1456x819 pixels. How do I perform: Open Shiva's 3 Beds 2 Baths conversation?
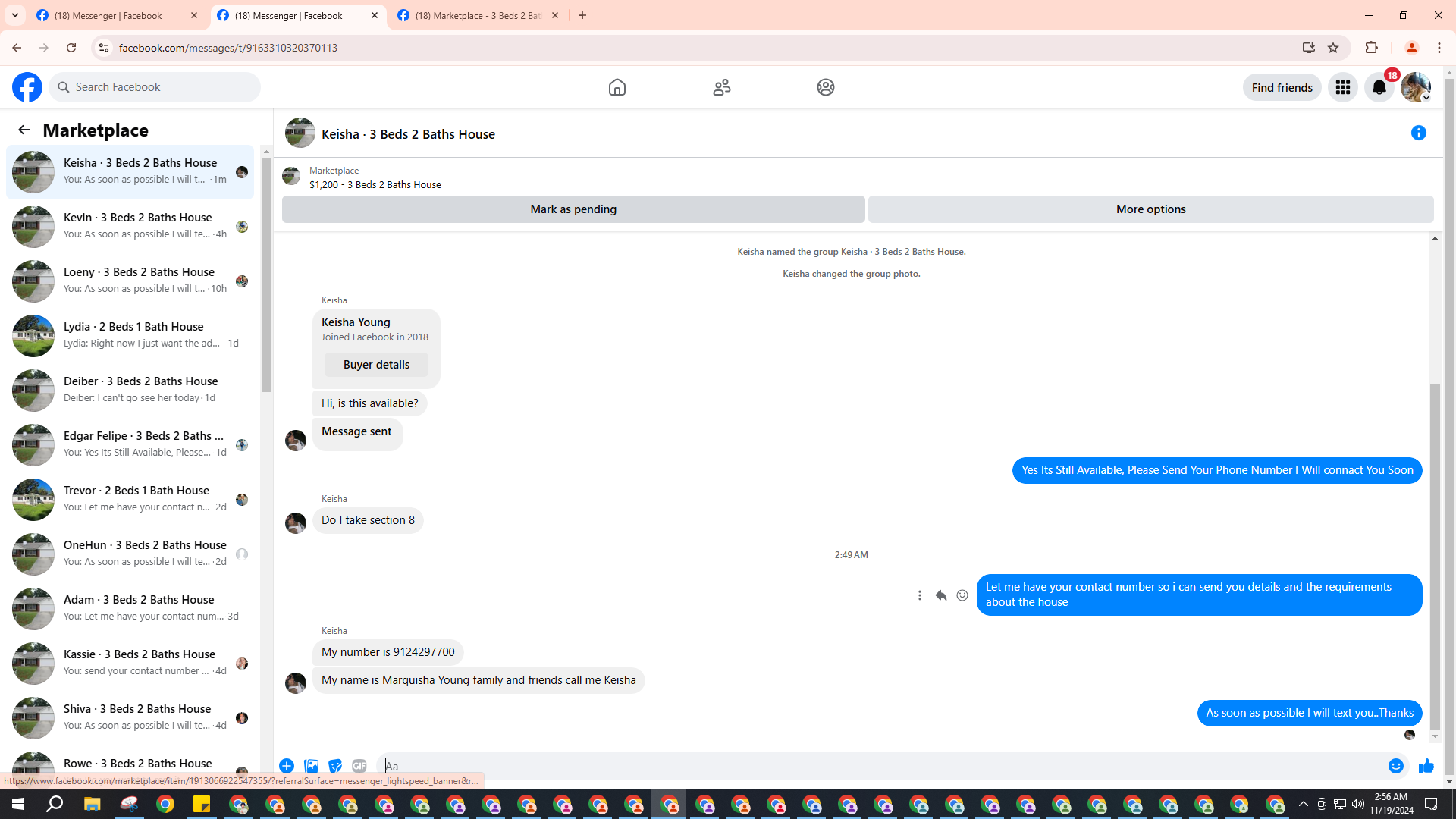[130, 717]
